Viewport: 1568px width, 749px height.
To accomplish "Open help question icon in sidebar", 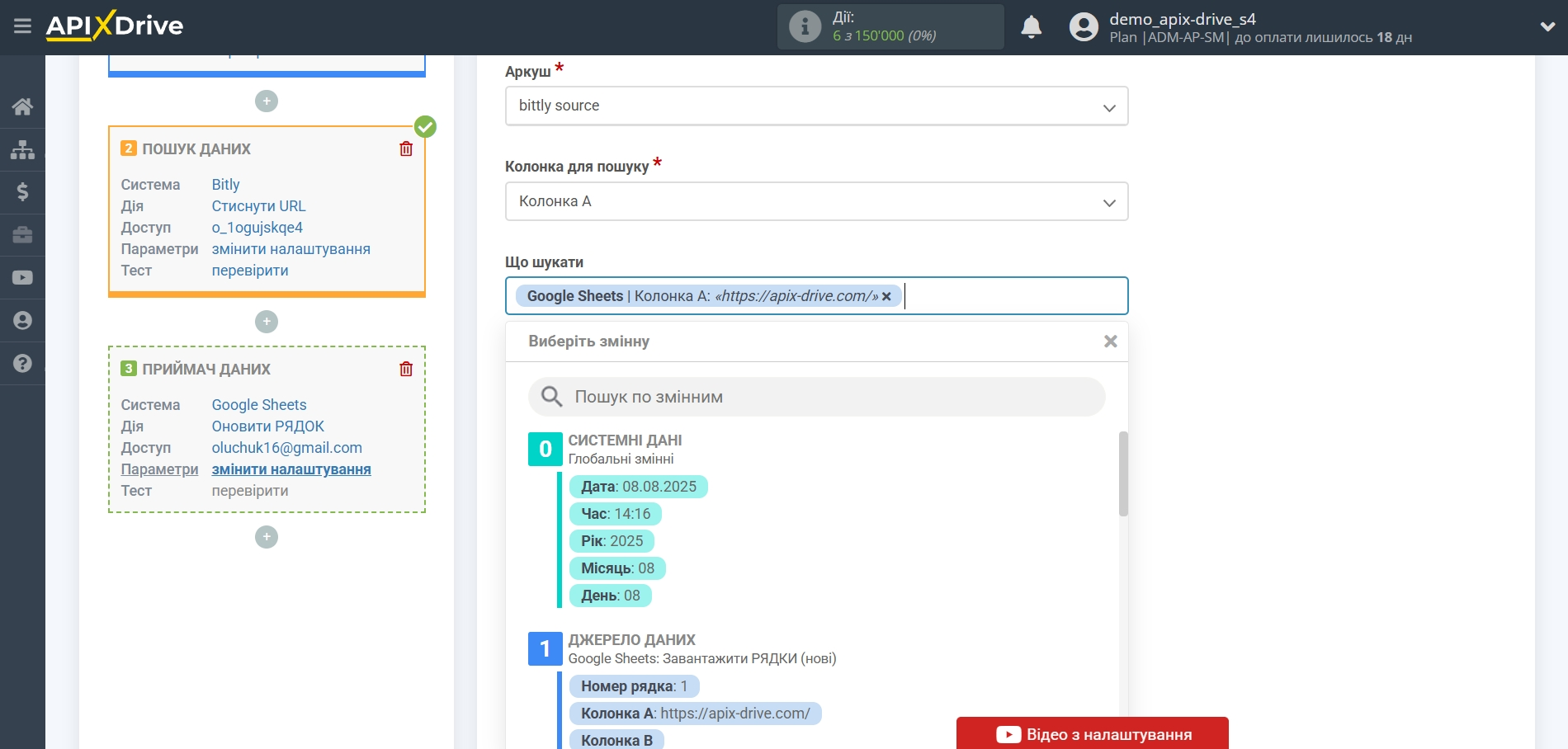I will point(22,364).
